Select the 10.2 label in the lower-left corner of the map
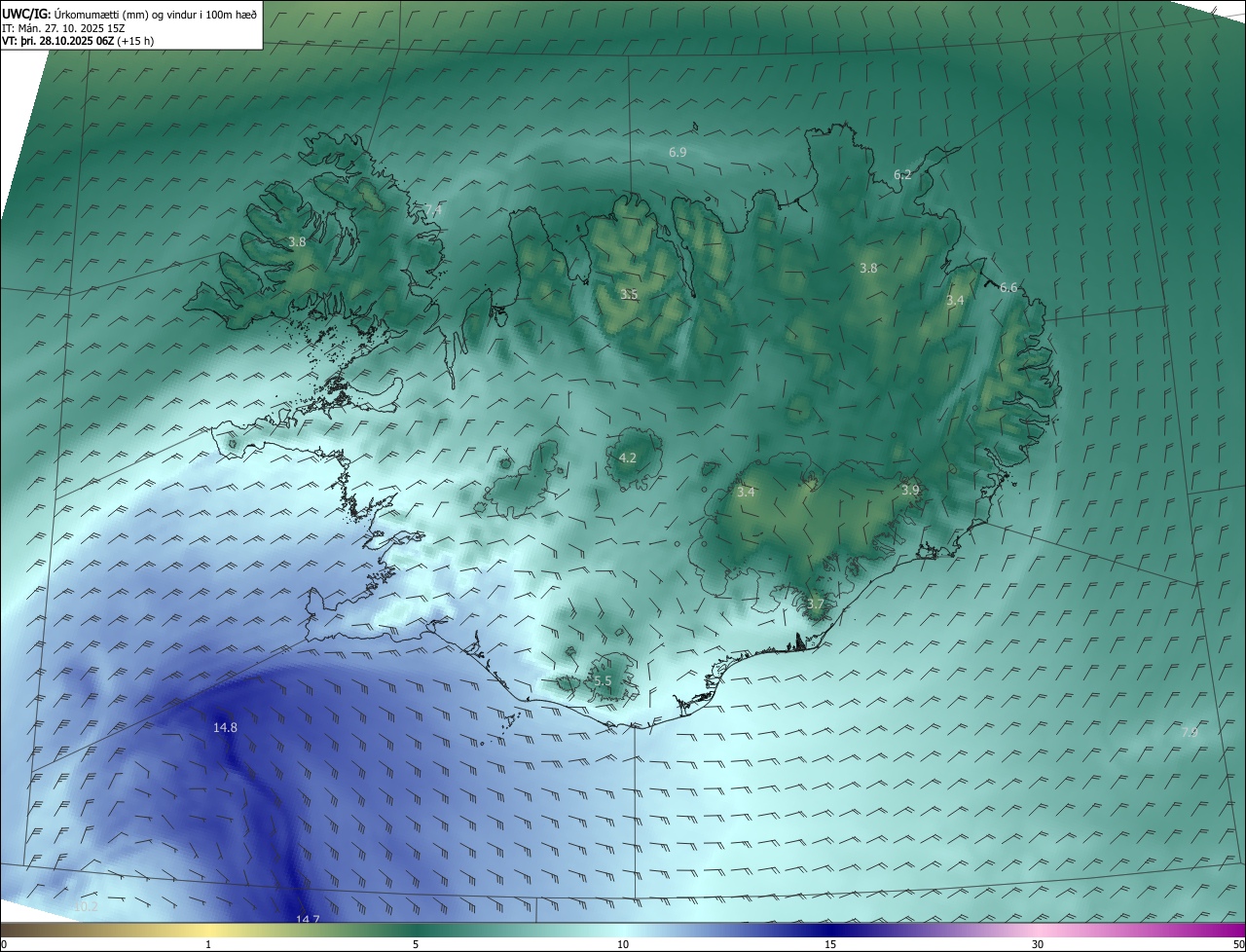Viewport: 1246px width, 952px height. [x=86, y=906]
